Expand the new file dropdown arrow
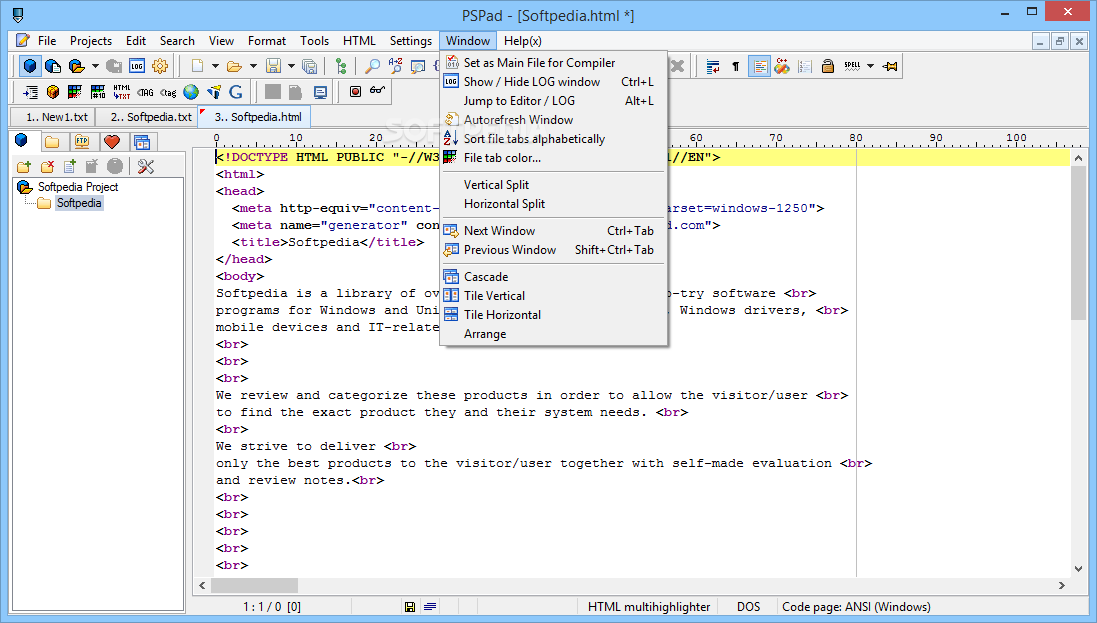The height and width of the screenshot is (623, 1097). 215,66
